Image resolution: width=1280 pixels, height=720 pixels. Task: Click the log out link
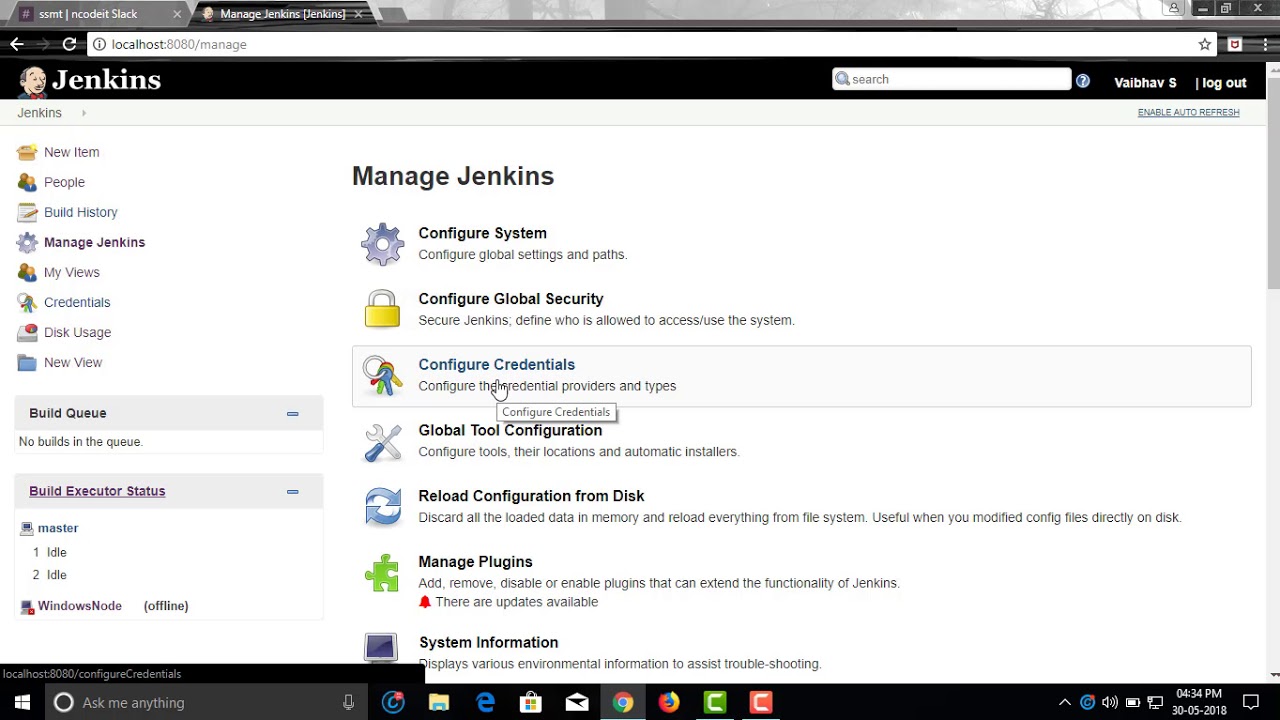[1224, 83]
